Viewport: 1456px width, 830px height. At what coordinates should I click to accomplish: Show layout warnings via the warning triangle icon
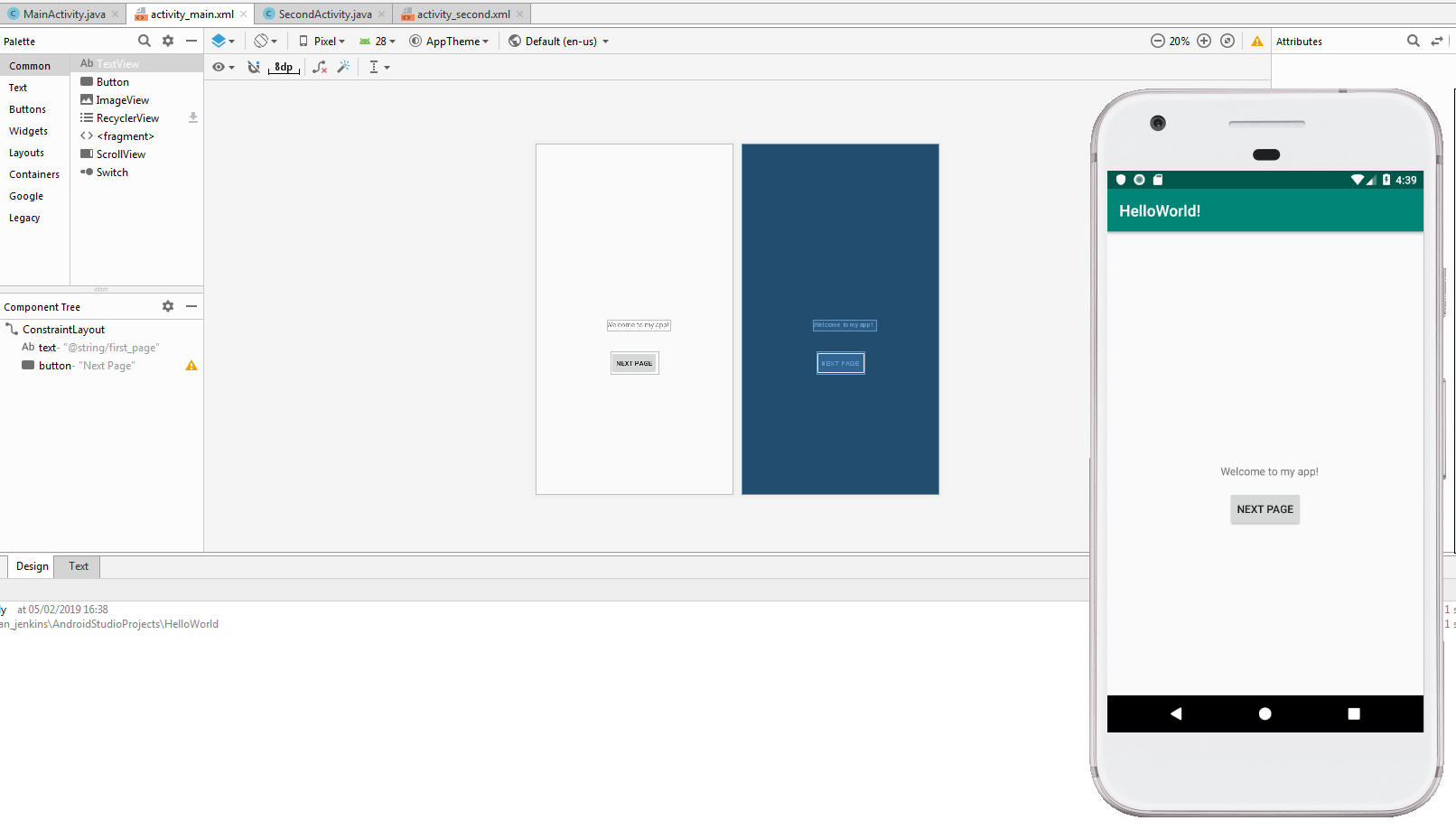point(1257,41)
